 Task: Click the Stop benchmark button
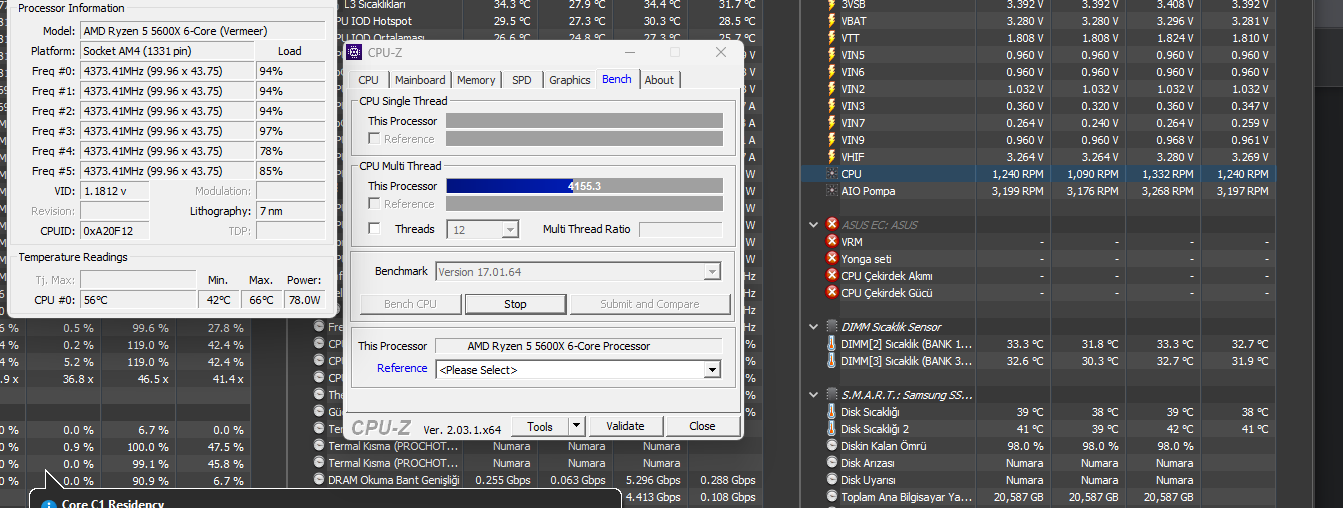(515, 304)
